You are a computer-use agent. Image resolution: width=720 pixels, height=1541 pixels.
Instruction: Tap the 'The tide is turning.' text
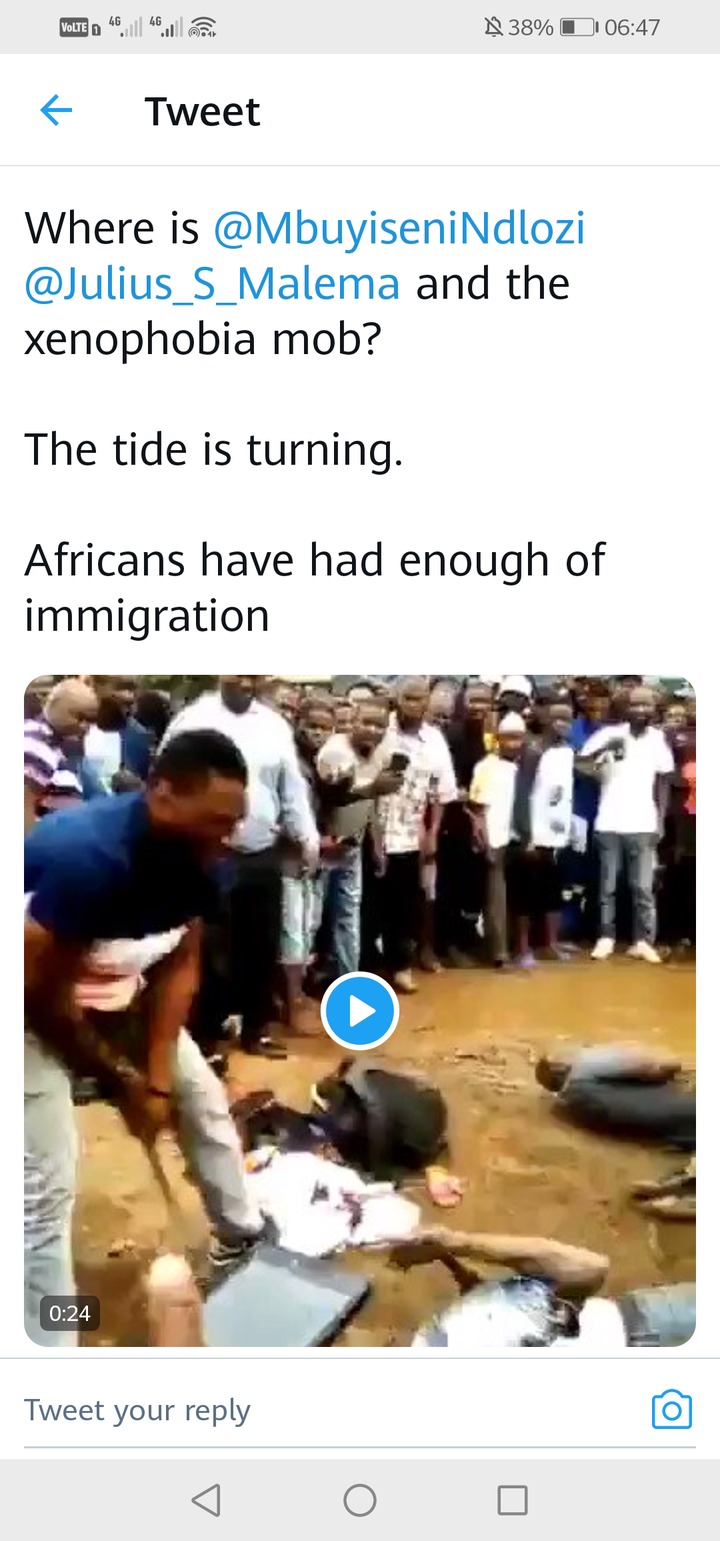point(213,450)
